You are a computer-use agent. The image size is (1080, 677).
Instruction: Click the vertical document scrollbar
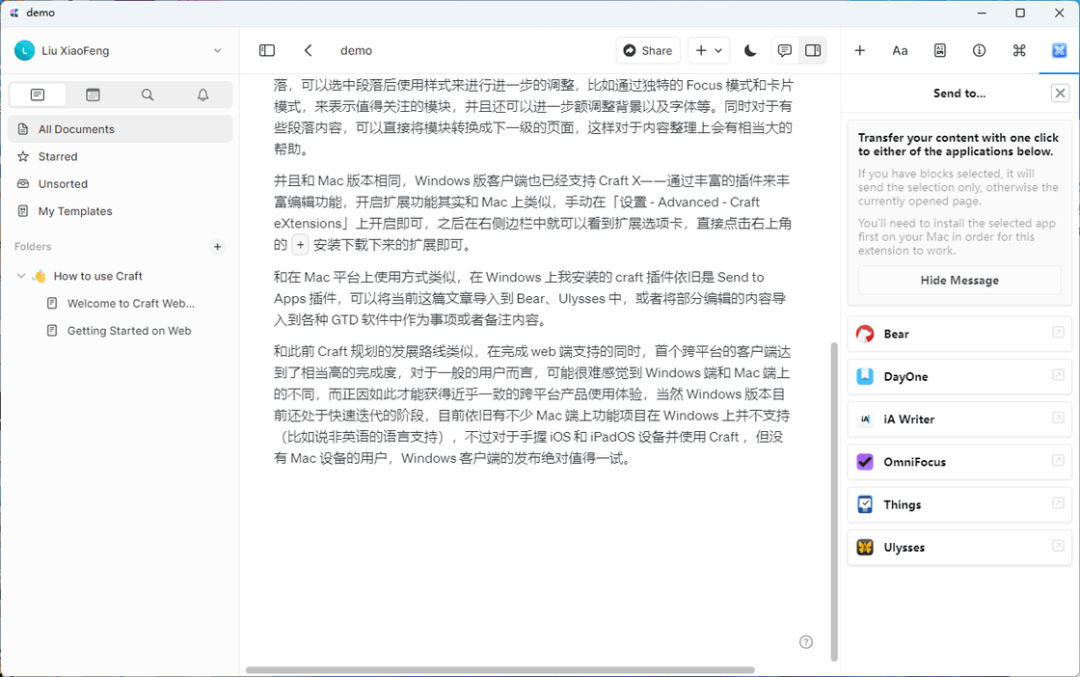834,501
